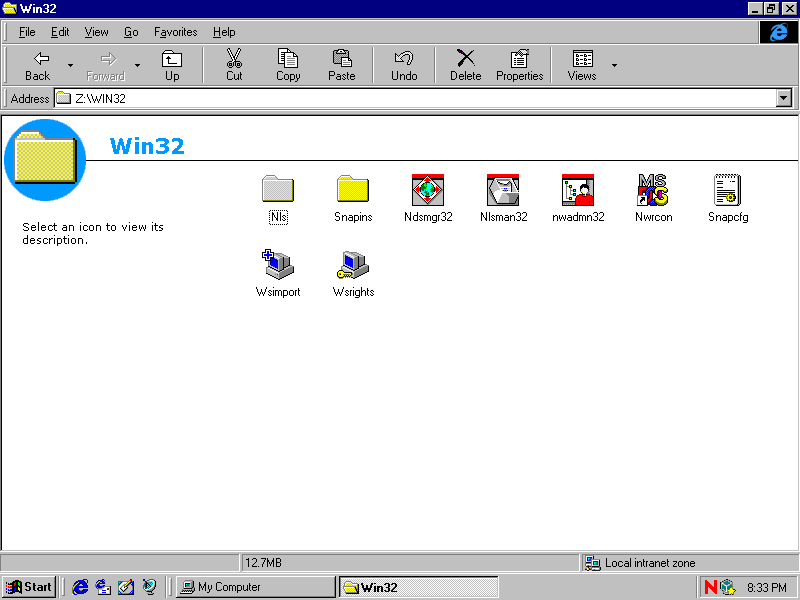Cut the selection with the scissors button

(x=234, y=65)
